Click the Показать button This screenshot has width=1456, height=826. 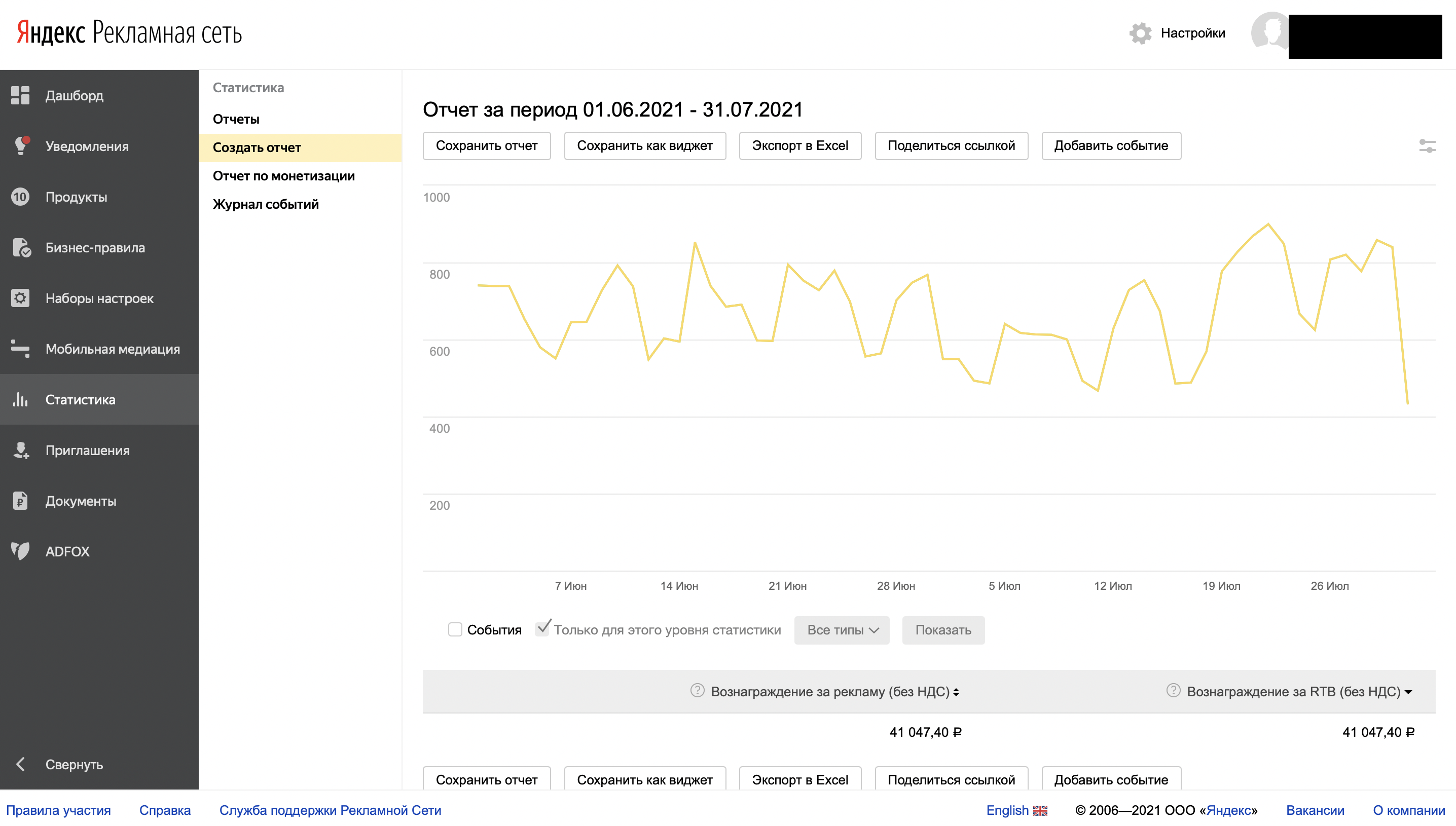(x=943, y=630)
